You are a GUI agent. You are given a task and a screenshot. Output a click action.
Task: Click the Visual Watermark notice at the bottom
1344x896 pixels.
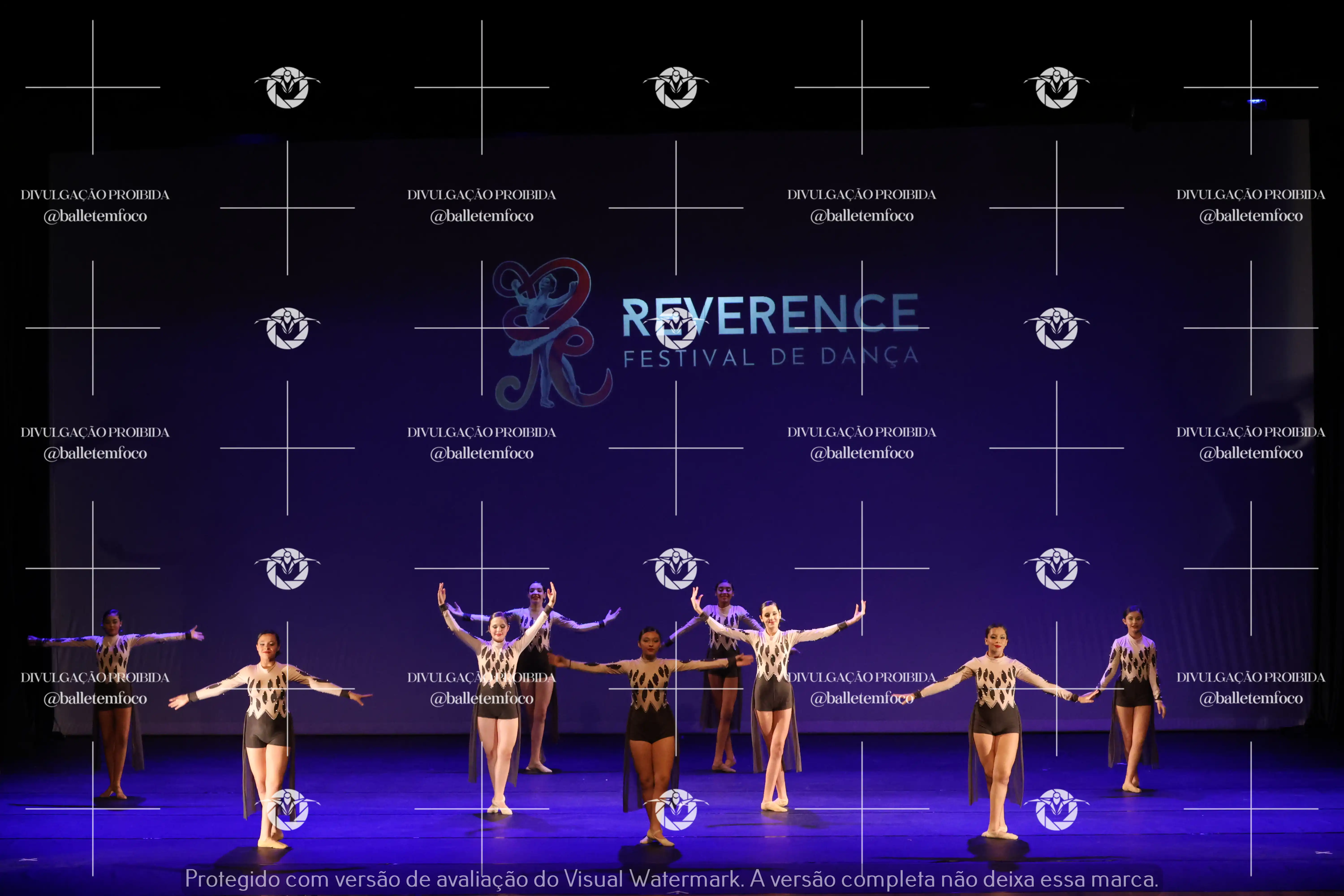pyautogui.click(x=671, y=878)
